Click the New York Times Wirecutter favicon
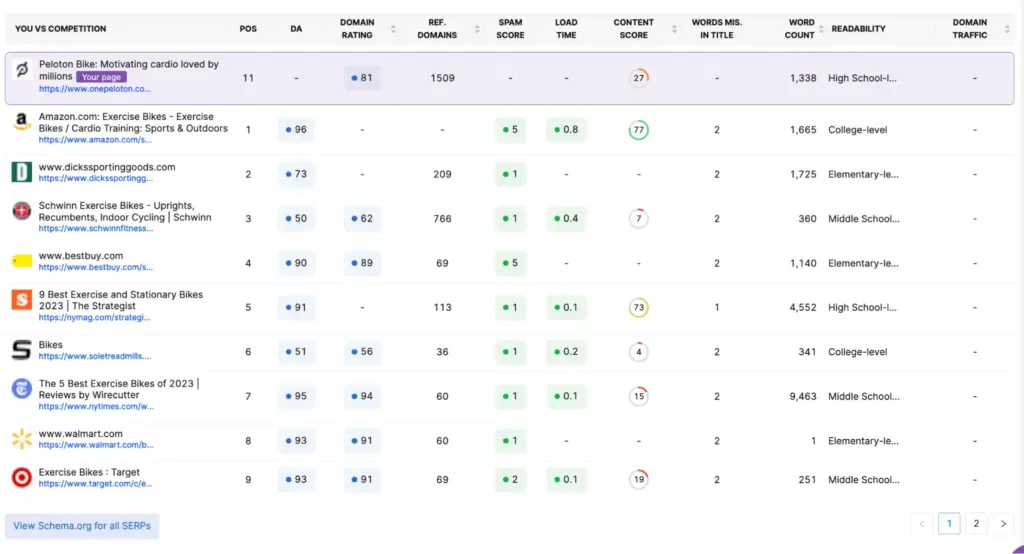 point(22,389)
